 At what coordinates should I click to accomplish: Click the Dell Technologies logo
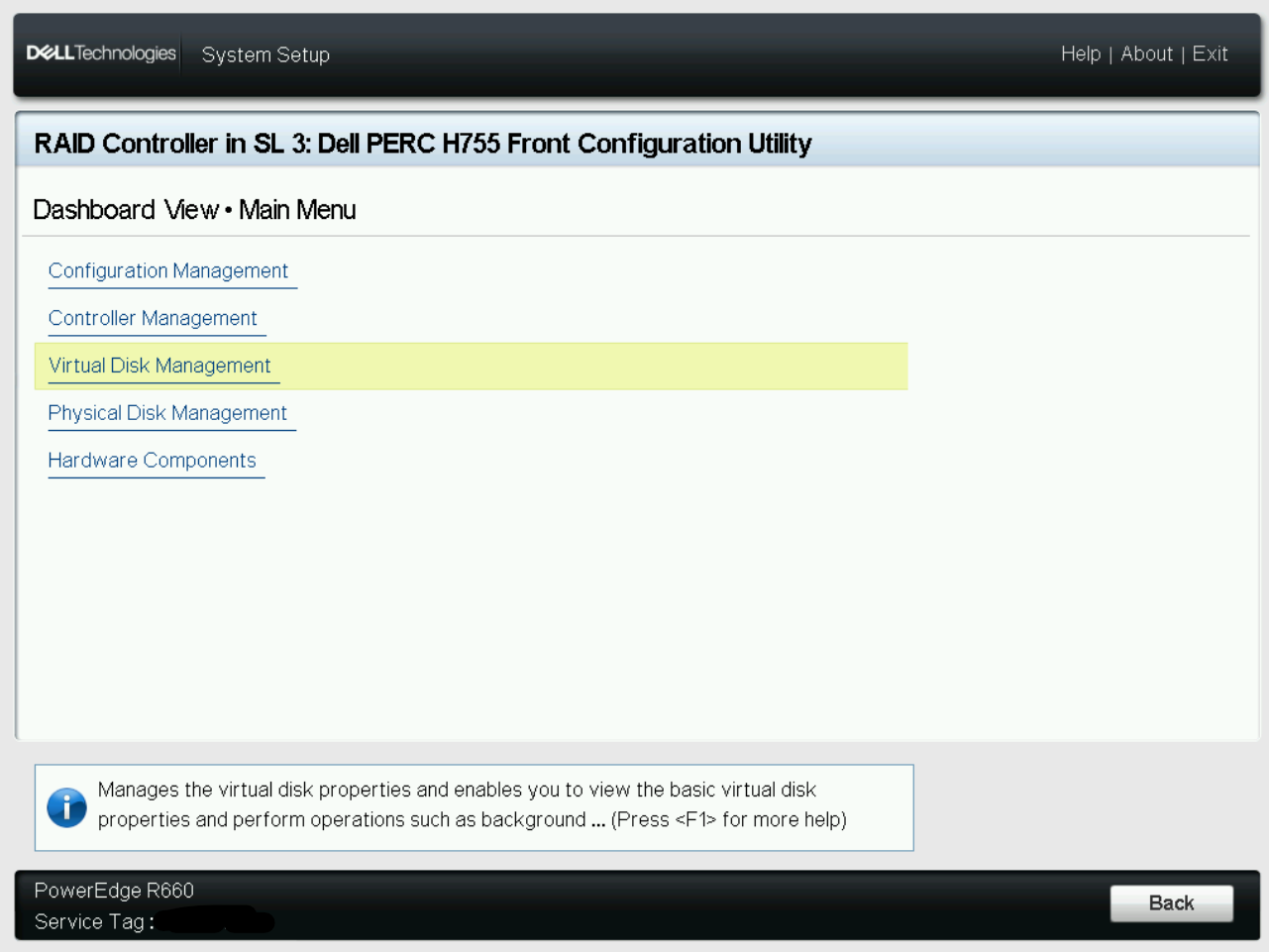coord(101,53)
